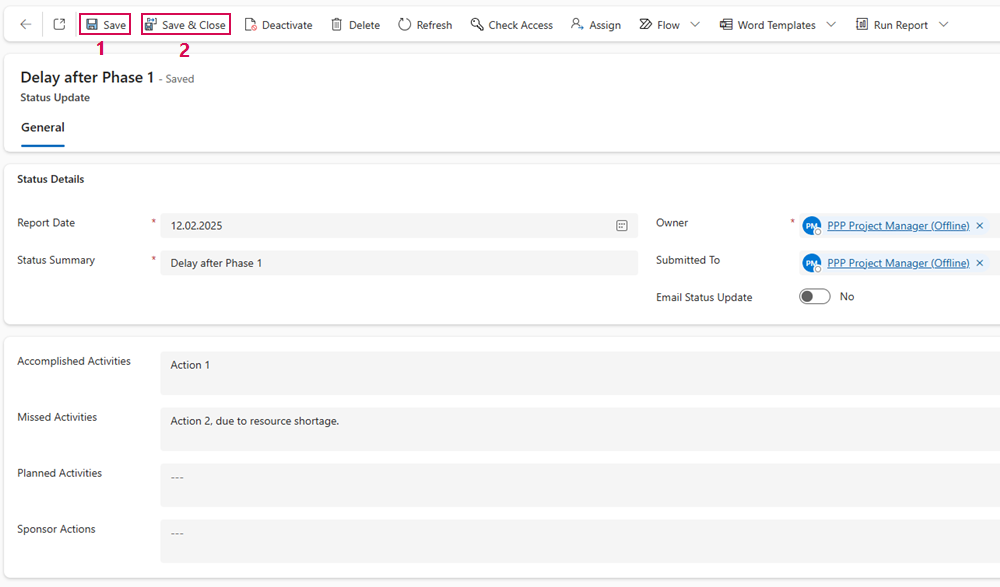Open record in new window icon
The height and width of the screenshot is (587, 1000).
tap(59, 25)
